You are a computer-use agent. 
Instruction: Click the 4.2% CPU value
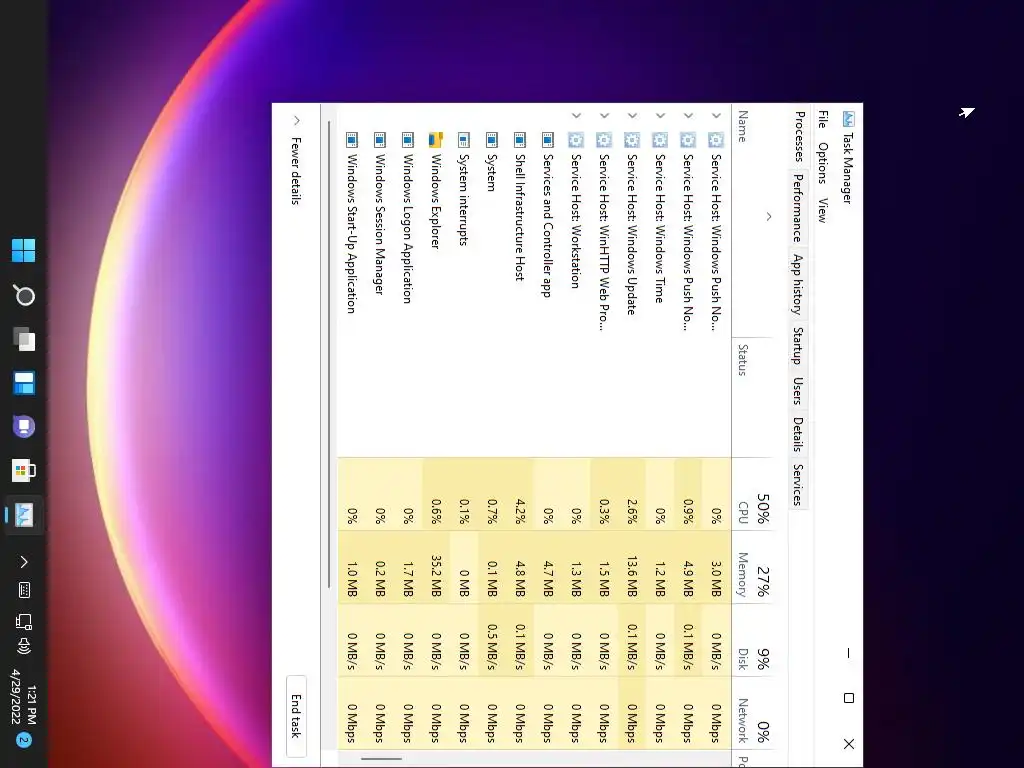click(x=520, y=511)
